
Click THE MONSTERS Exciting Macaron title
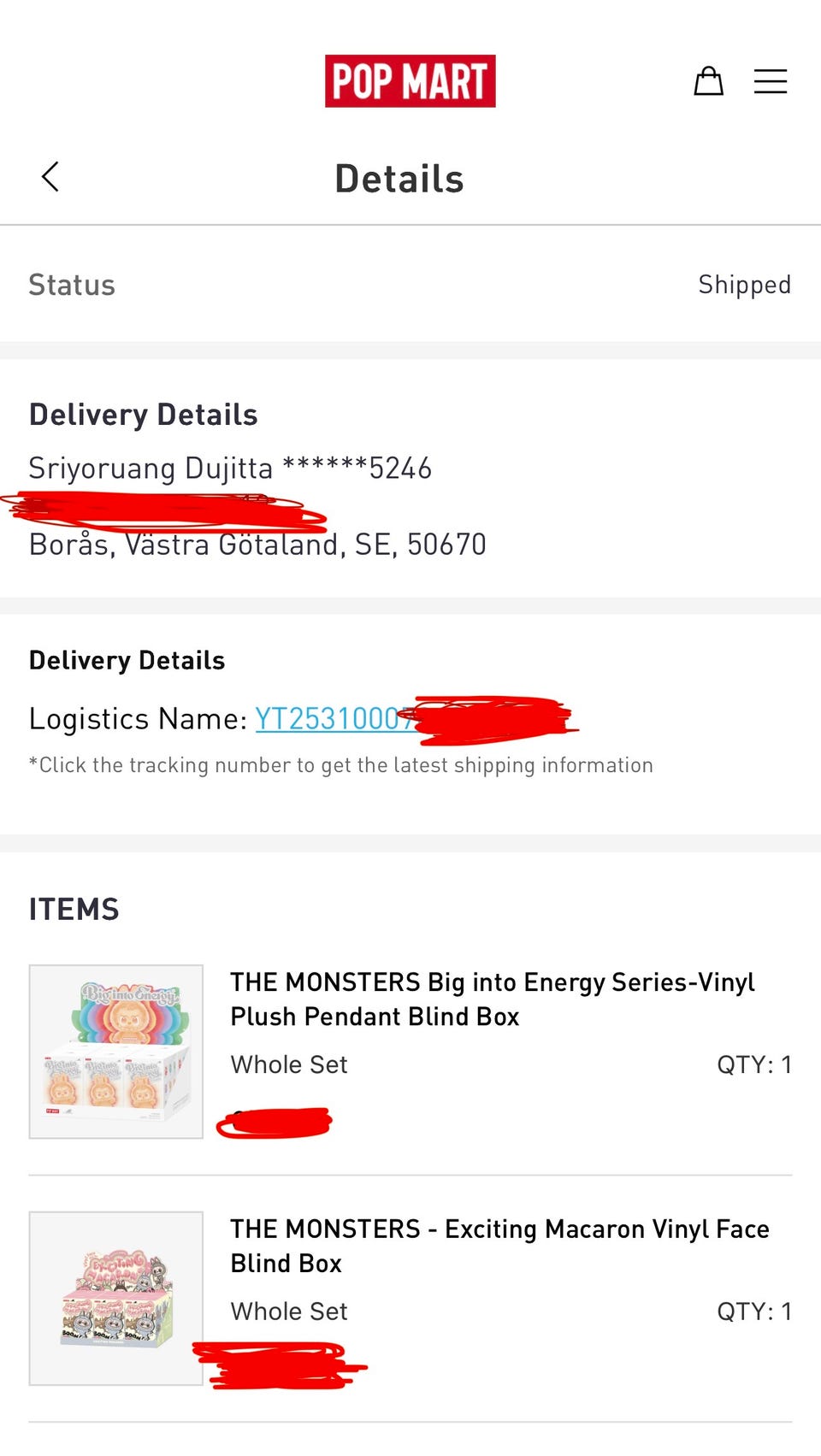pyautogui.click(x=499, y=1246)
